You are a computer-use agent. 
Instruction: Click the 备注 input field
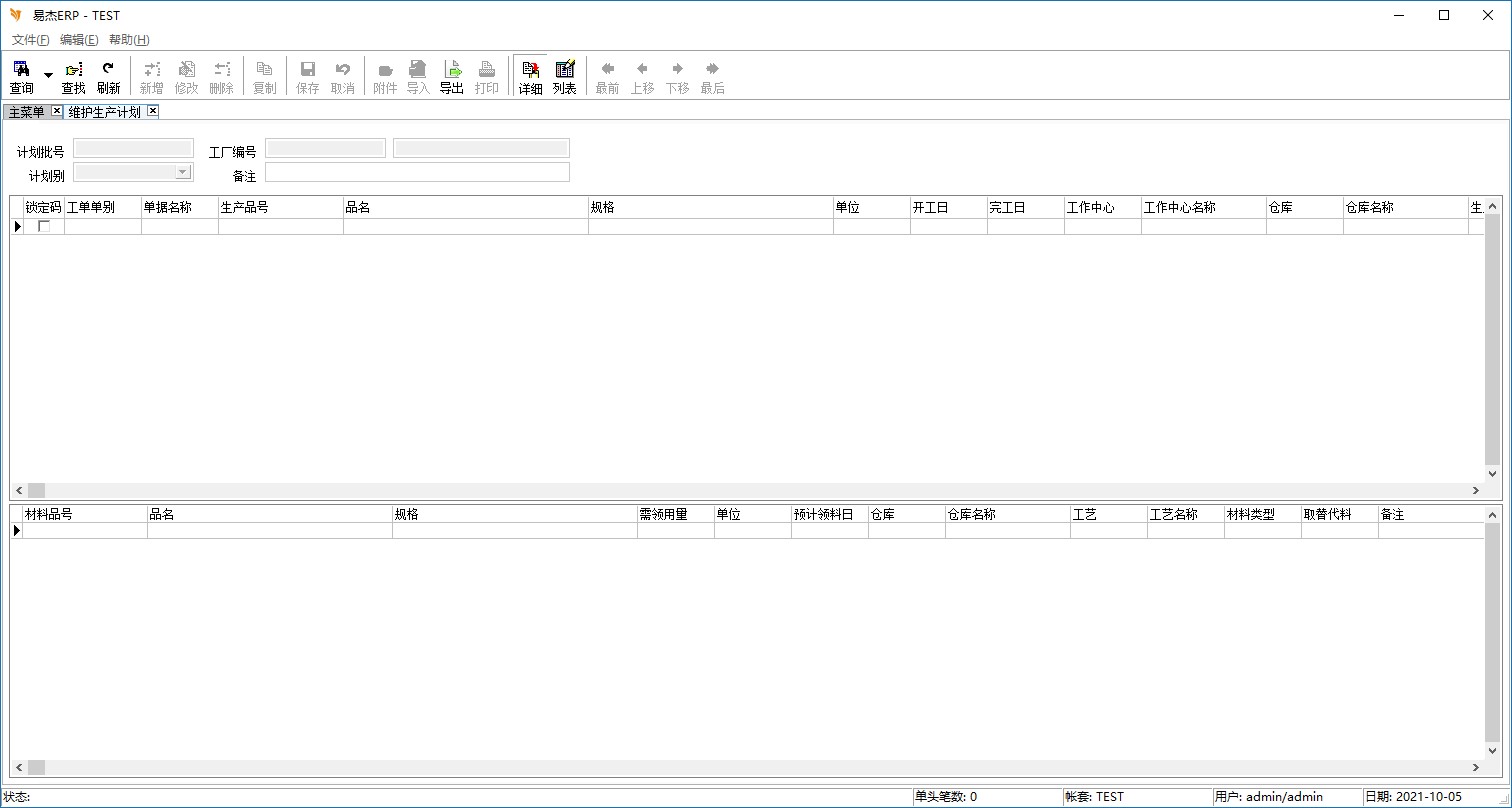pyautogui.click(x=417, y=172)
